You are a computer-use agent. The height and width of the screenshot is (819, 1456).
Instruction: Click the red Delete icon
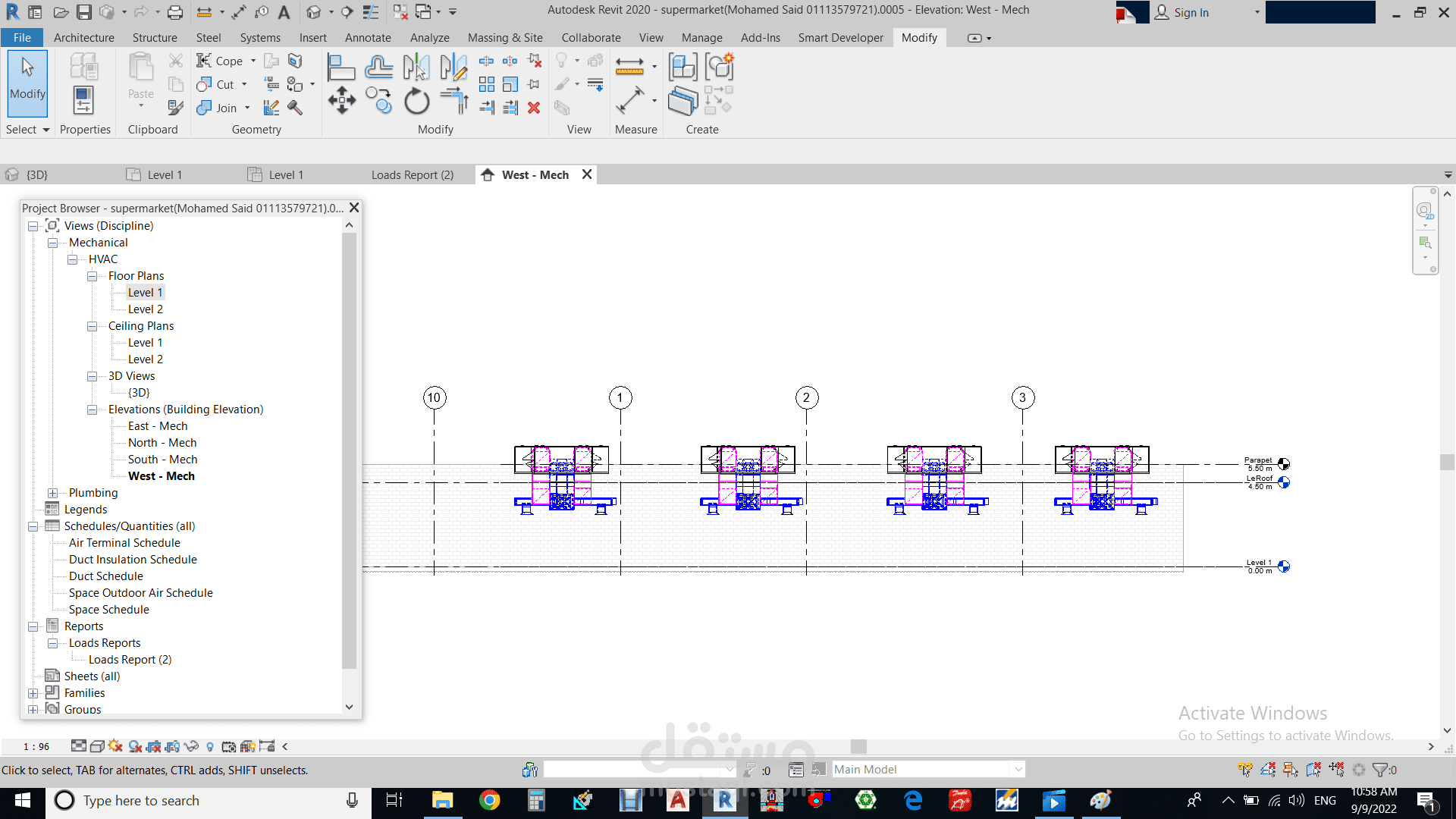point(534,108)
